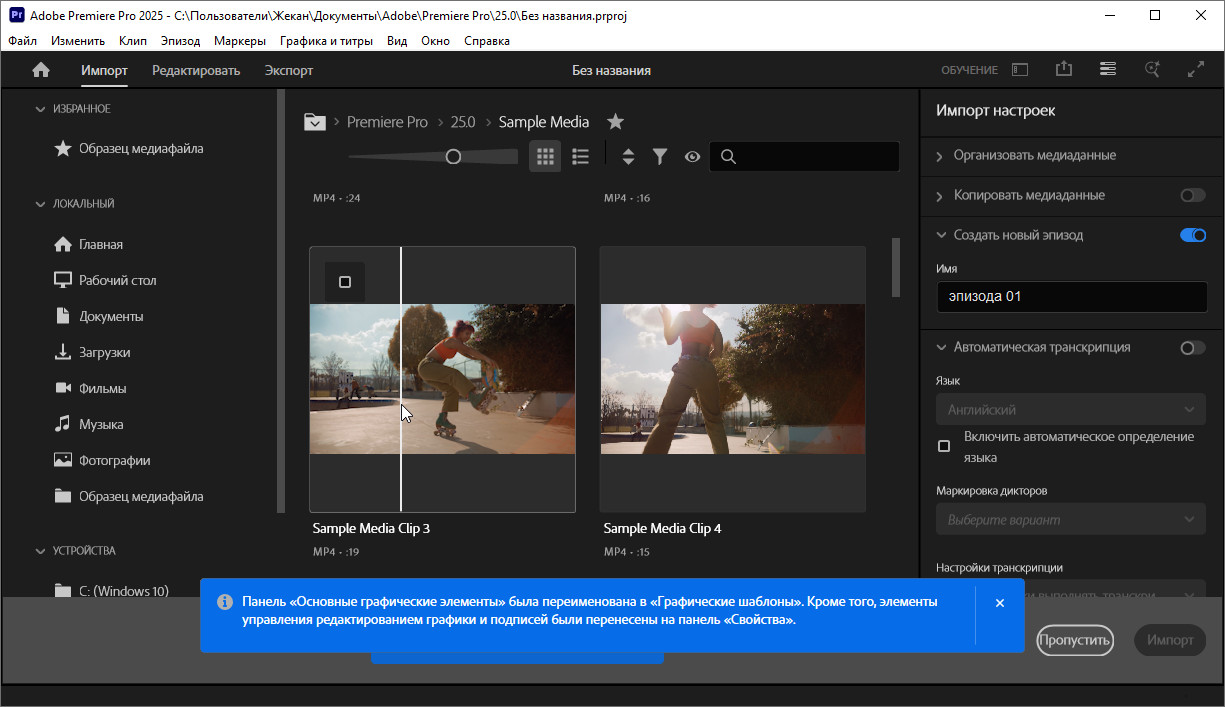Enable the Копировать медиаданные toggle
The image size is (1225, 707).
click(x=1192, y=195)
